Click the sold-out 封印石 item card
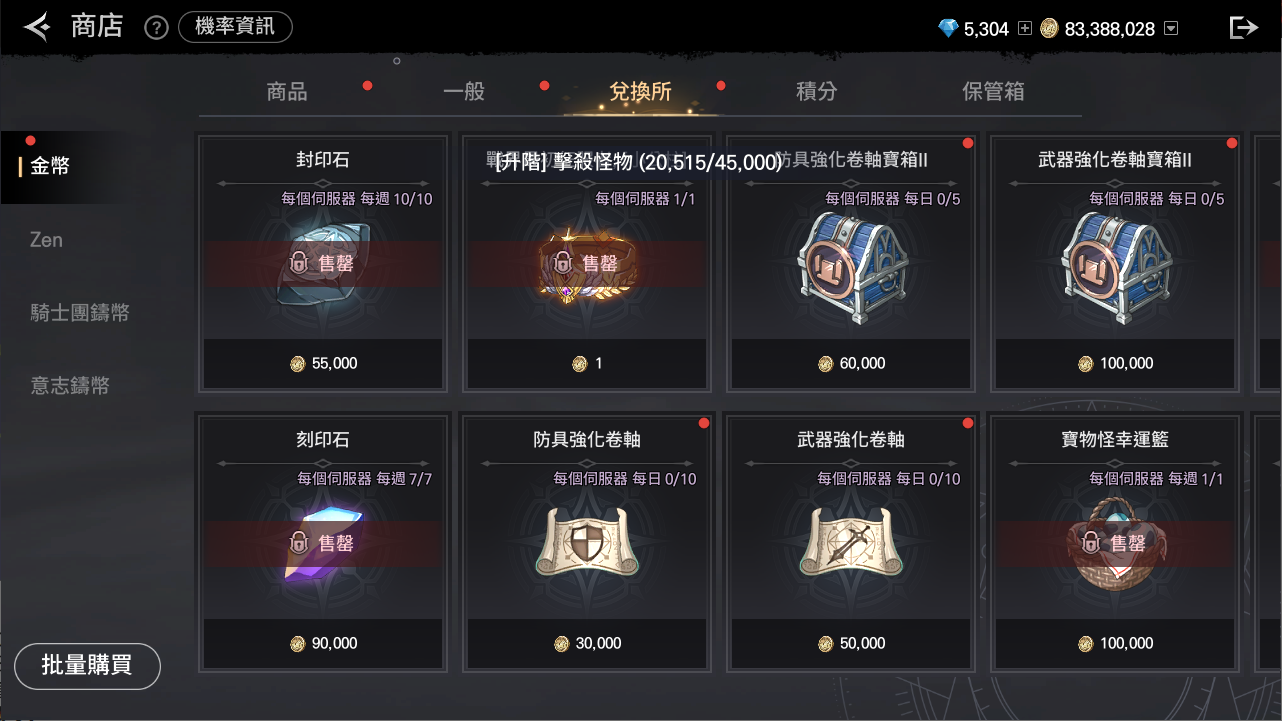 click(x=323, y=262)
